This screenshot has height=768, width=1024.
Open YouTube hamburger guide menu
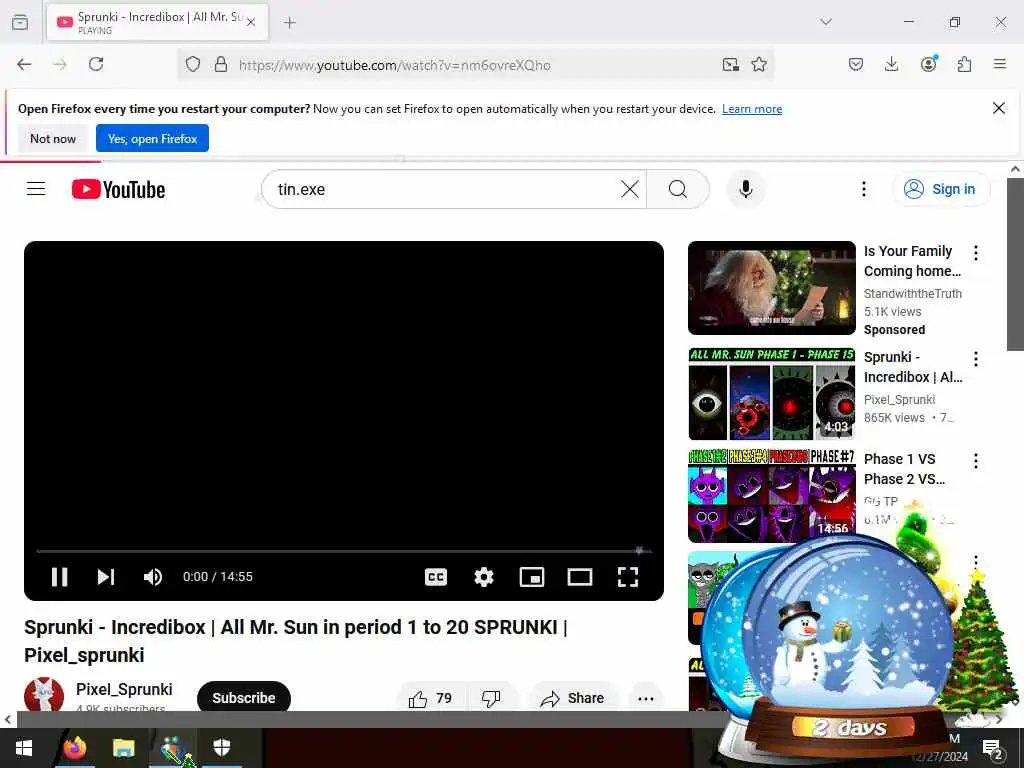pos(36,189)
